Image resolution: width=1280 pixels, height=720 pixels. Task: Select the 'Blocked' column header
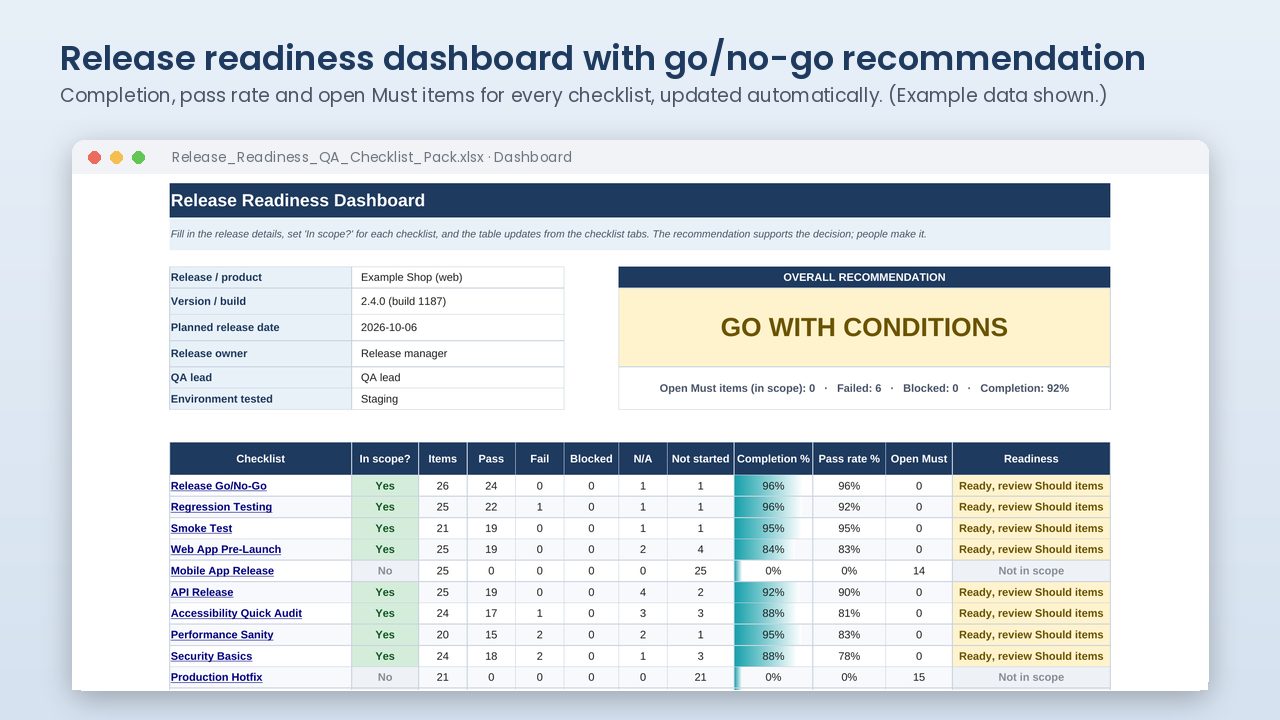(591, 459)
